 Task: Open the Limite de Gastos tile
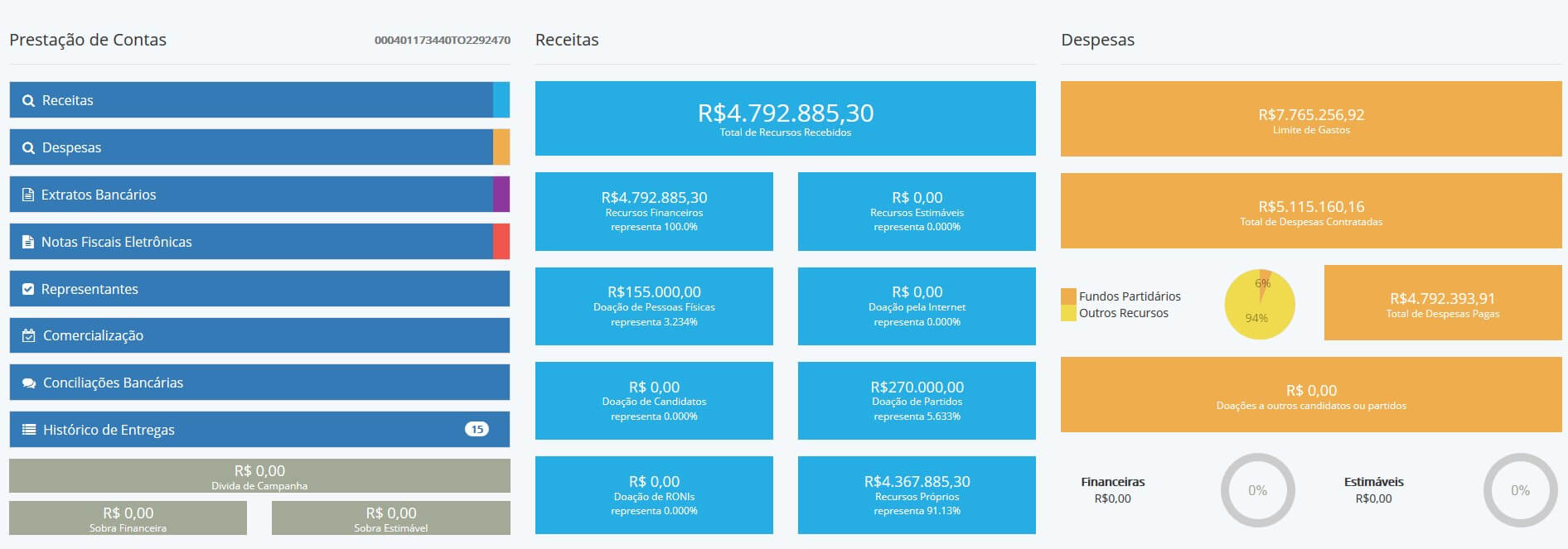pos(1311,119)
